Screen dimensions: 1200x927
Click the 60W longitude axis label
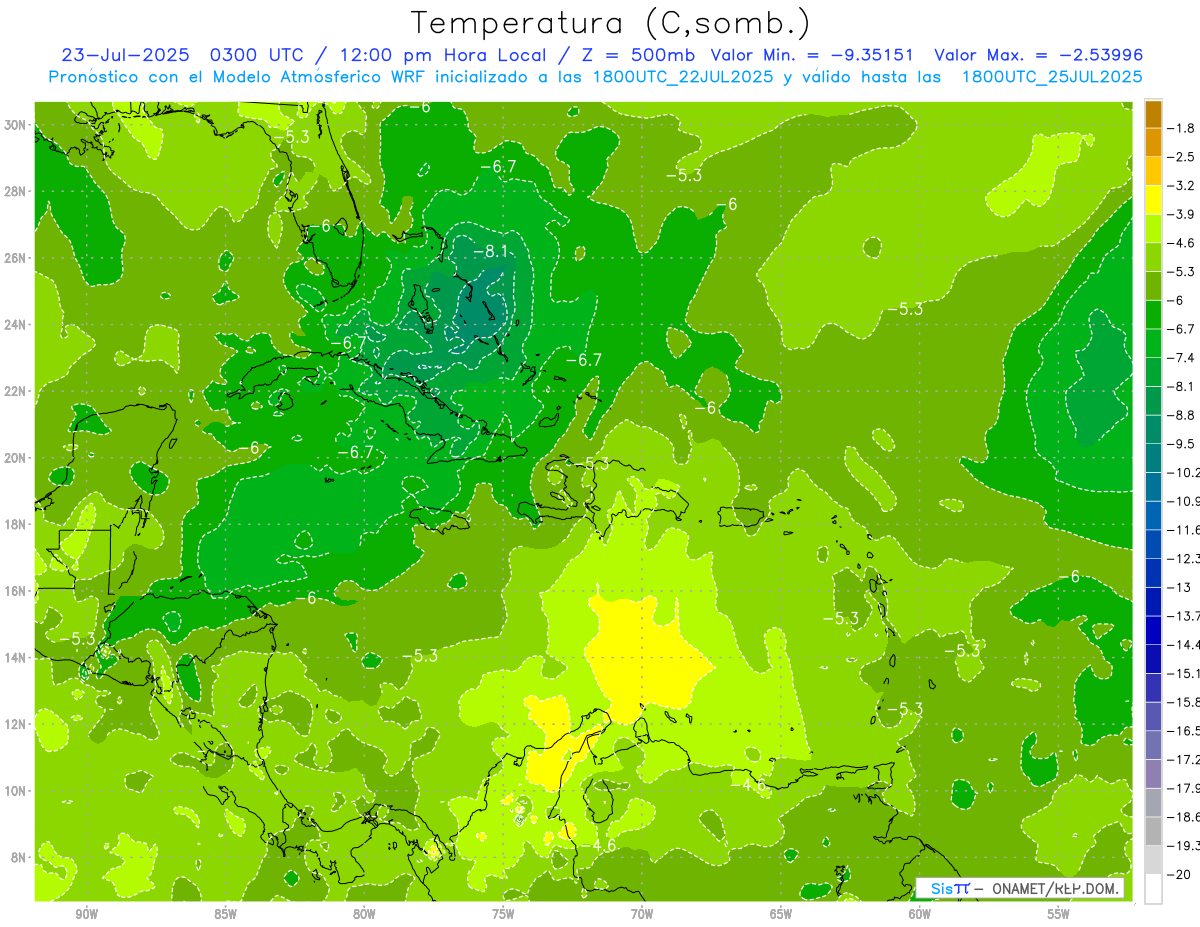coord(920,914)
